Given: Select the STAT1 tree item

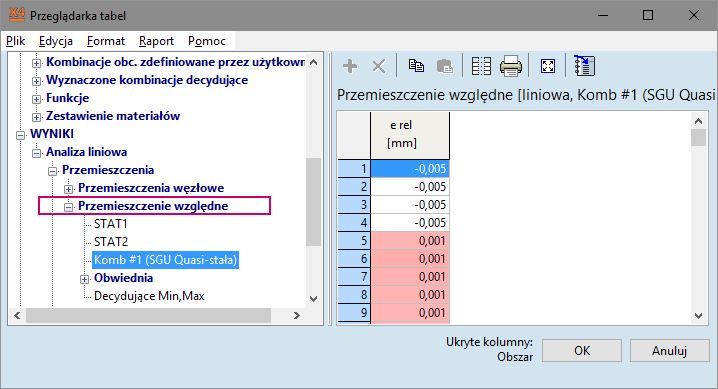Looking at the screenshot, I should click(x=110, y=224).
